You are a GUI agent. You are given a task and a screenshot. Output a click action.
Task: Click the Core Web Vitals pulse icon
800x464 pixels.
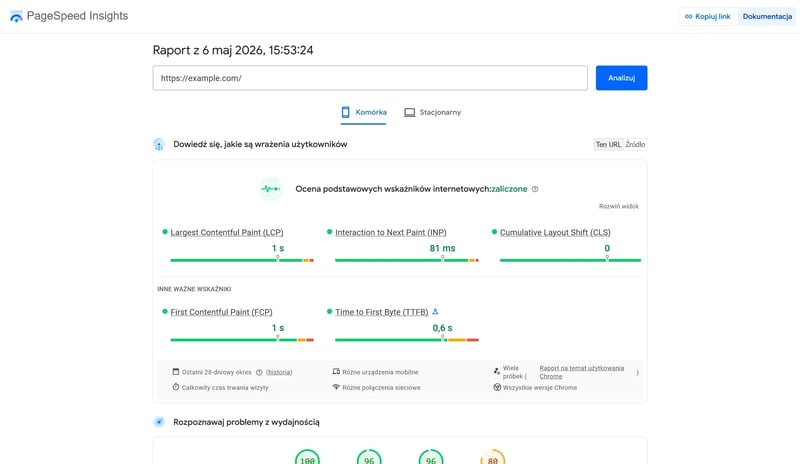pyautogui.click(x=270, y=189)
